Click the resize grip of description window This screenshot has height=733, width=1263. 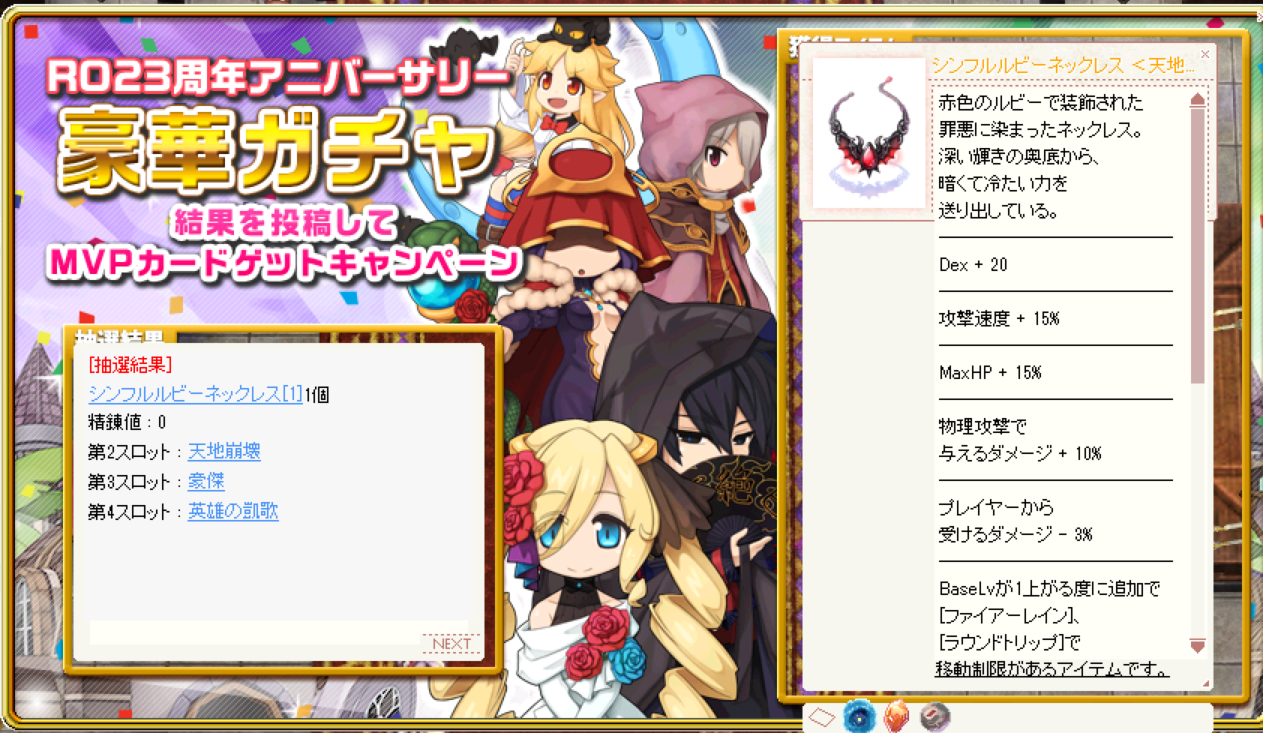1205,684
